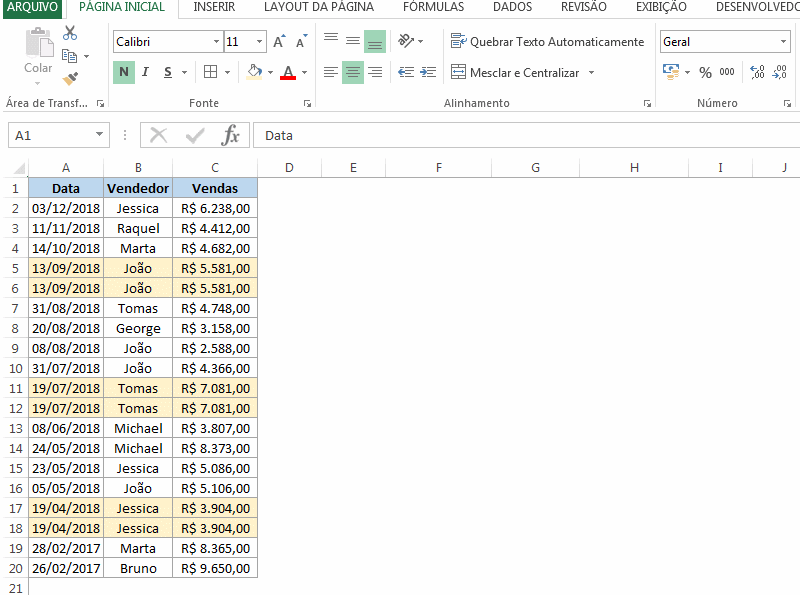
Task: Click Quebrar Texto Automaticamente button
Action: click(x=547, y=42)
